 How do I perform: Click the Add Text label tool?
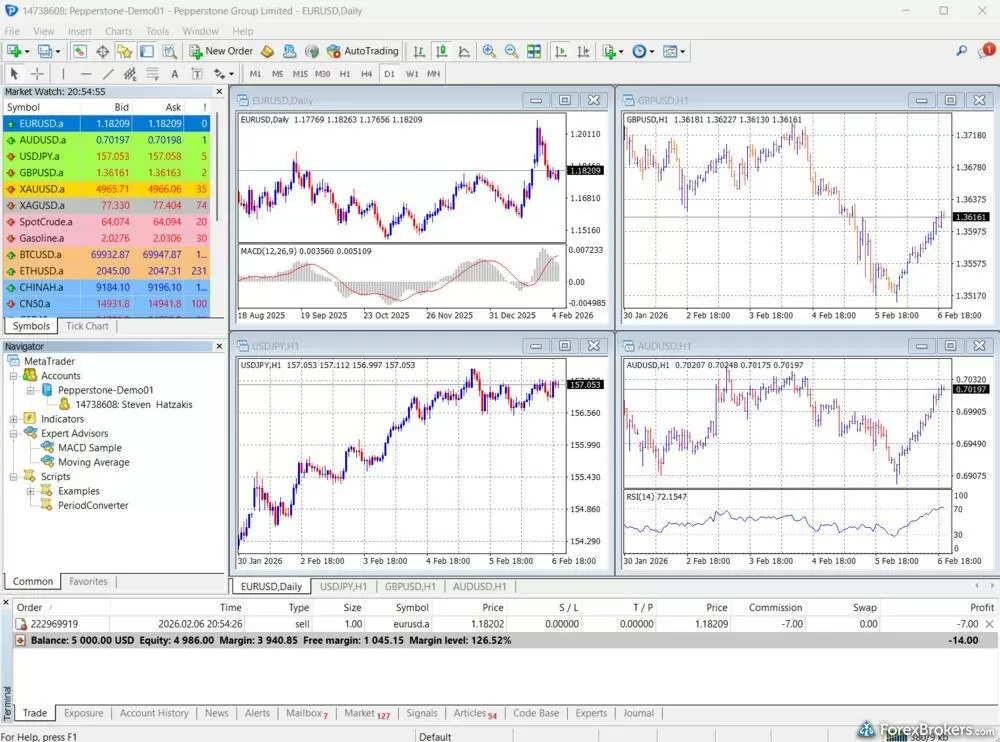(x=197, y=73)
